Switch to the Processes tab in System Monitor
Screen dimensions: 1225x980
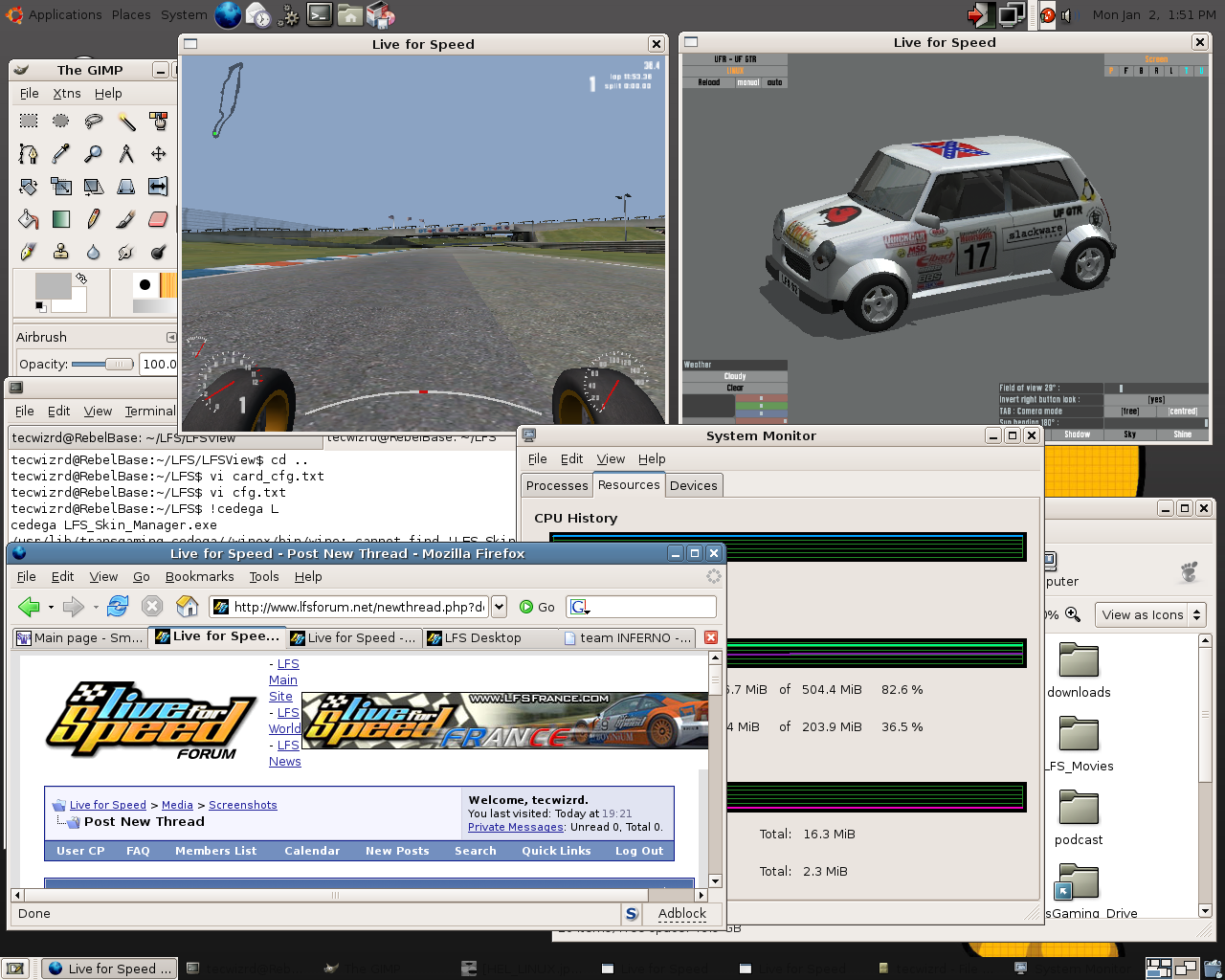pos(557,485)
